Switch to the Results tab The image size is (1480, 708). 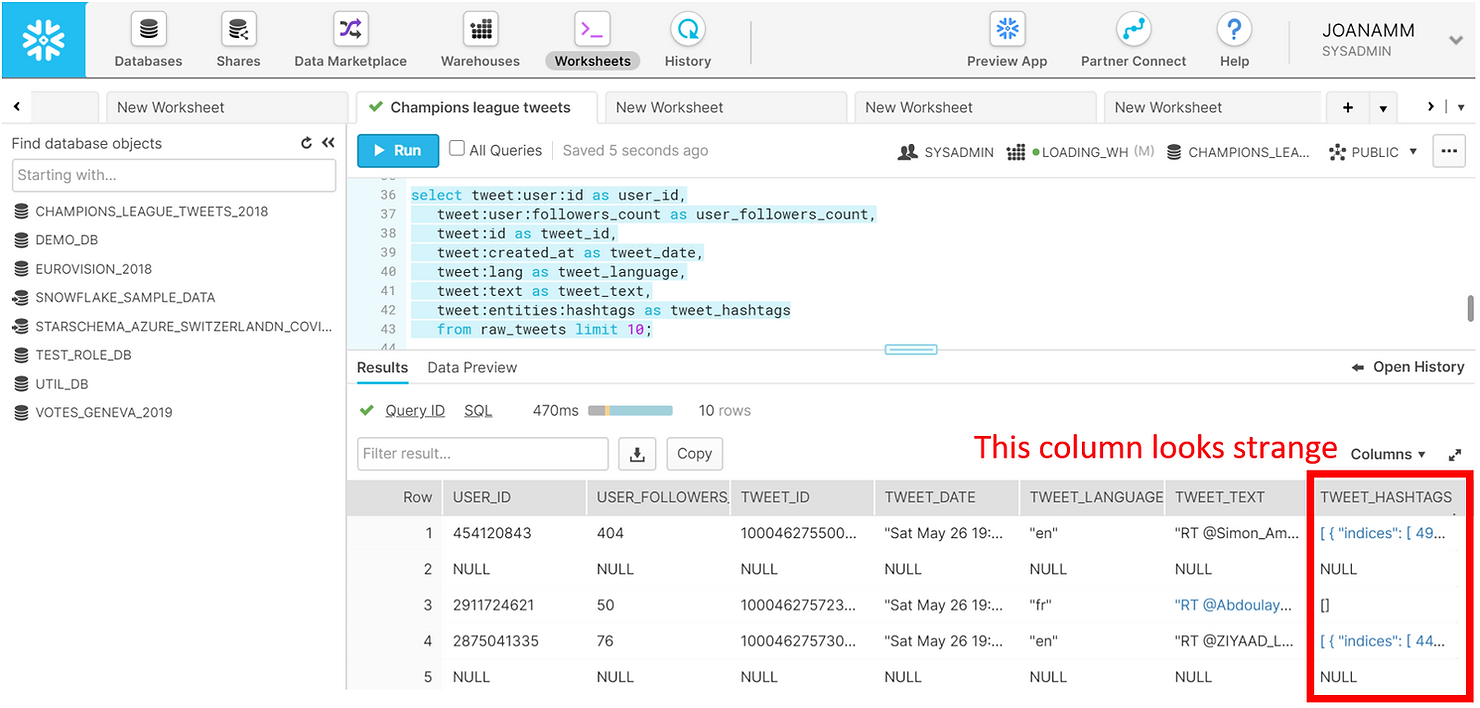(382, 367)
